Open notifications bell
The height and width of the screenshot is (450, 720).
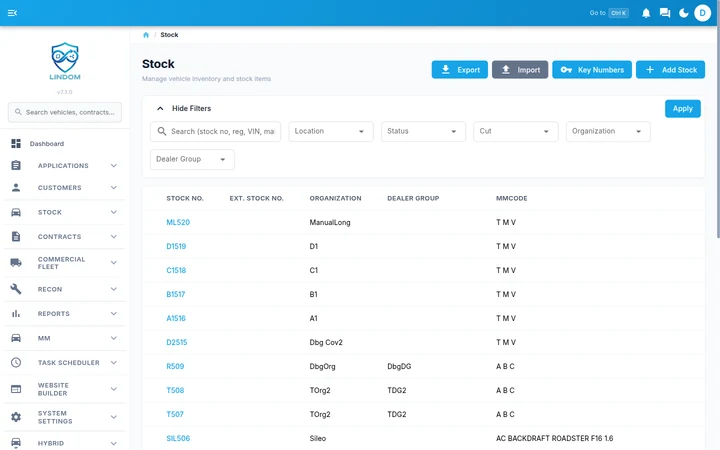[x=646, y=13]
